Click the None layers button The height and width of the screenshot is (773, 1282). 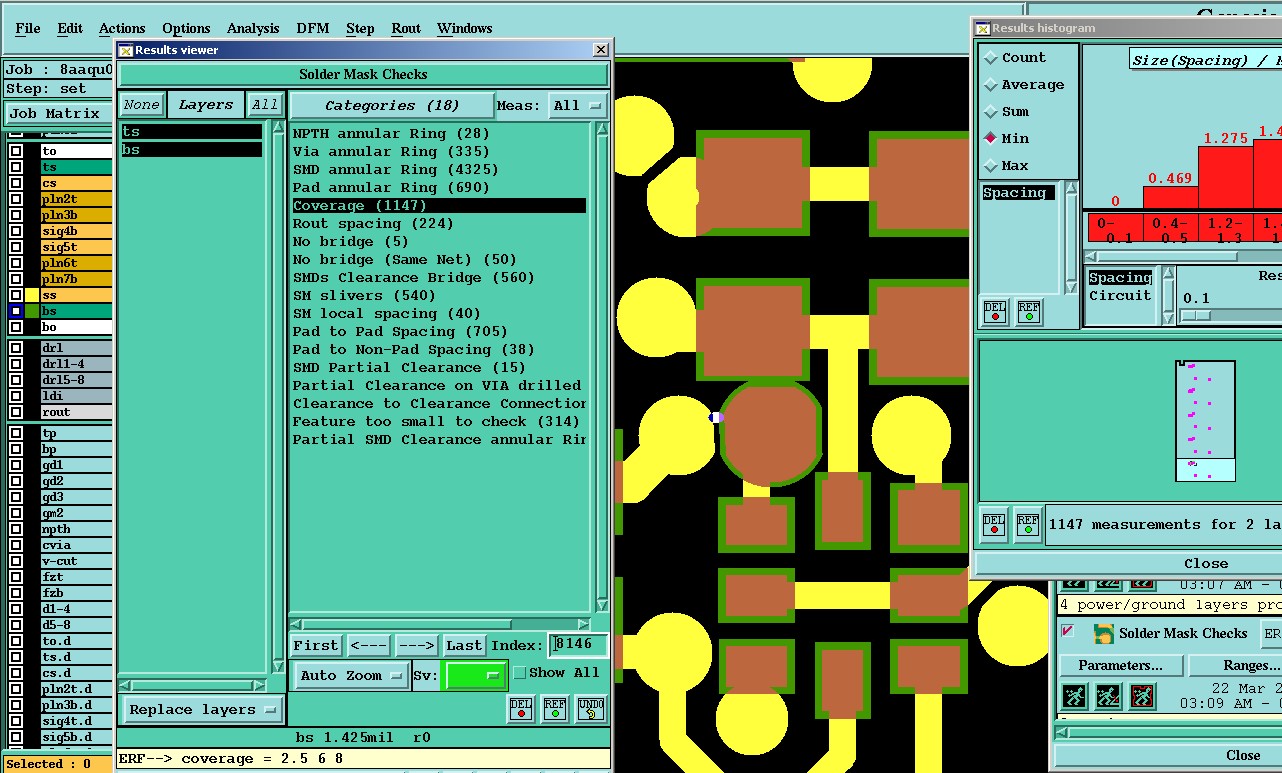pyautogui.click(x=141, y=105)
